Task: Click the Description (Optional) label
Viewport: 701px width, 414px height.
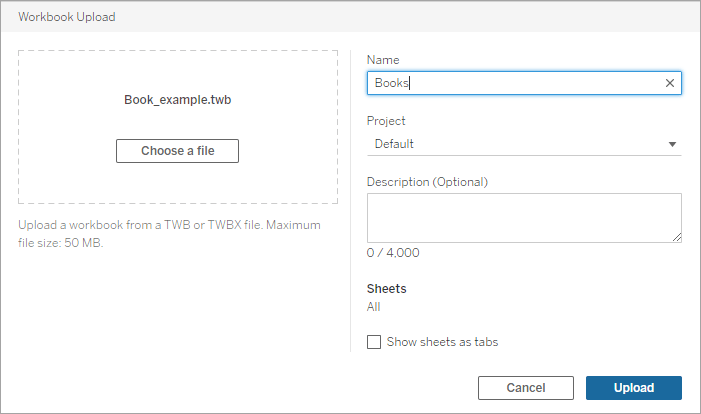Action: 427,182
